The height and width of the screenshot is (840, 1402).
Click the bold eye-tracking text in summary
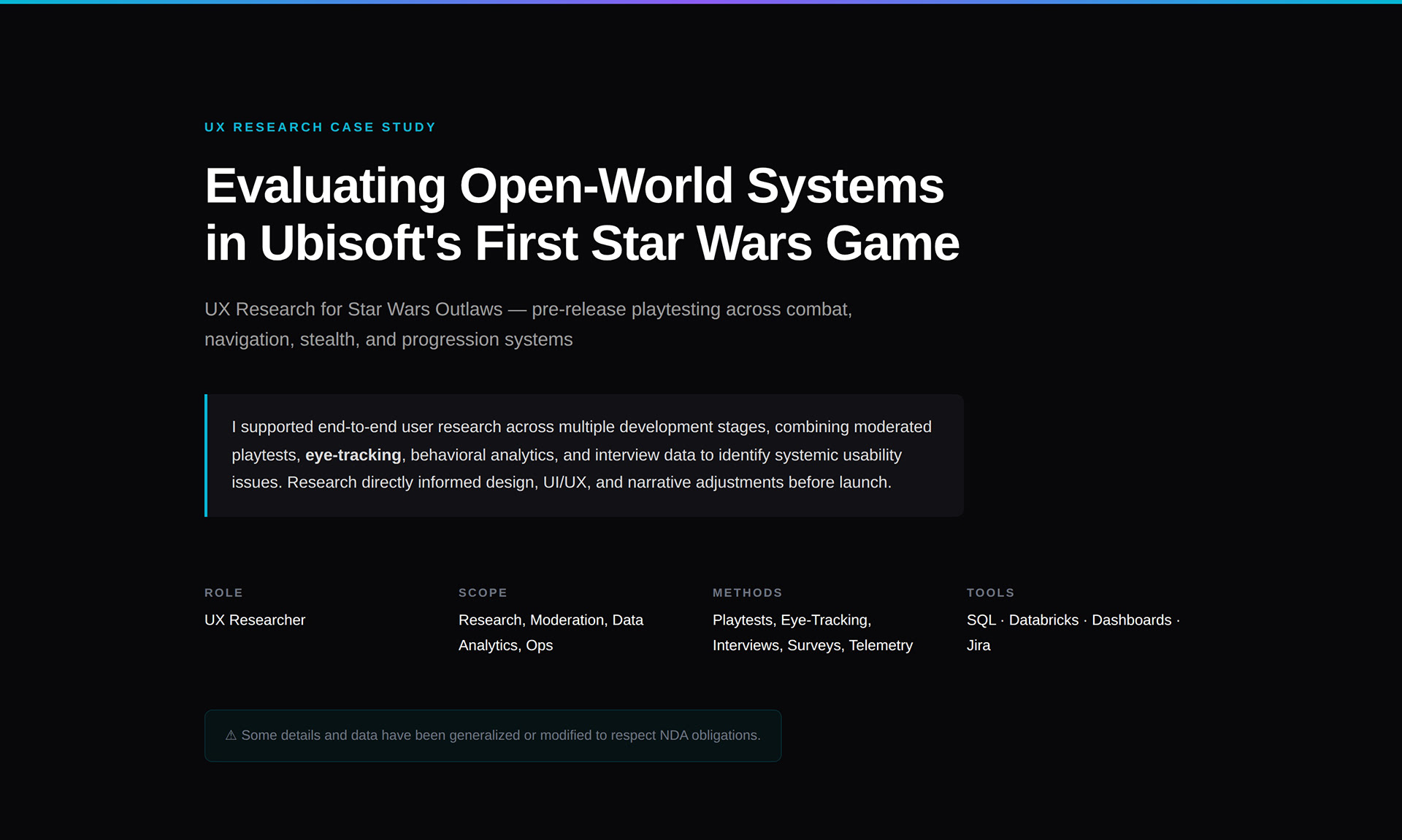353,455
